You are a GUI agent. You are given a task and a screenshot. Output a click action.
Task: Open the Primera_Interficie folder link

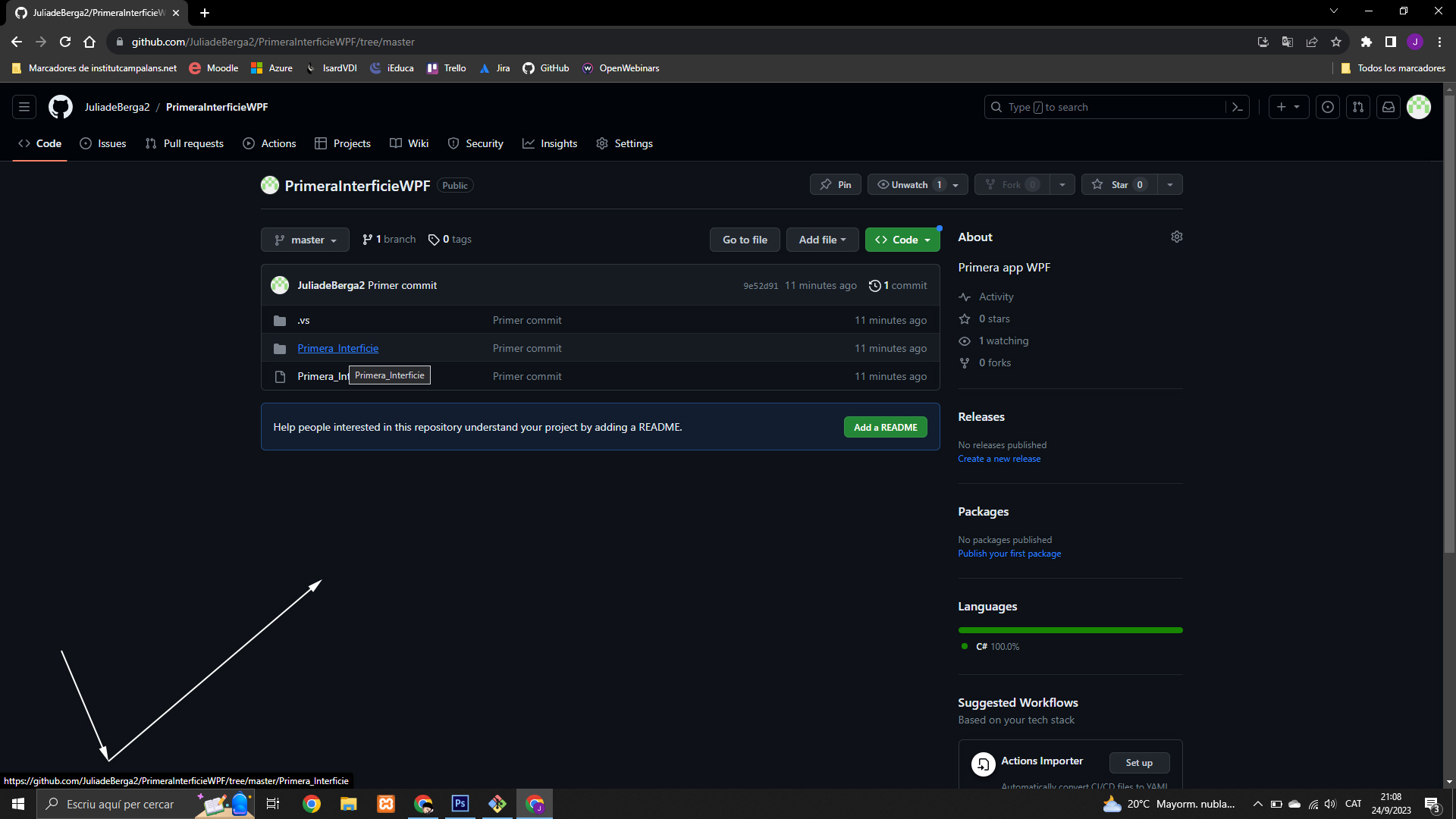point(337,348)
